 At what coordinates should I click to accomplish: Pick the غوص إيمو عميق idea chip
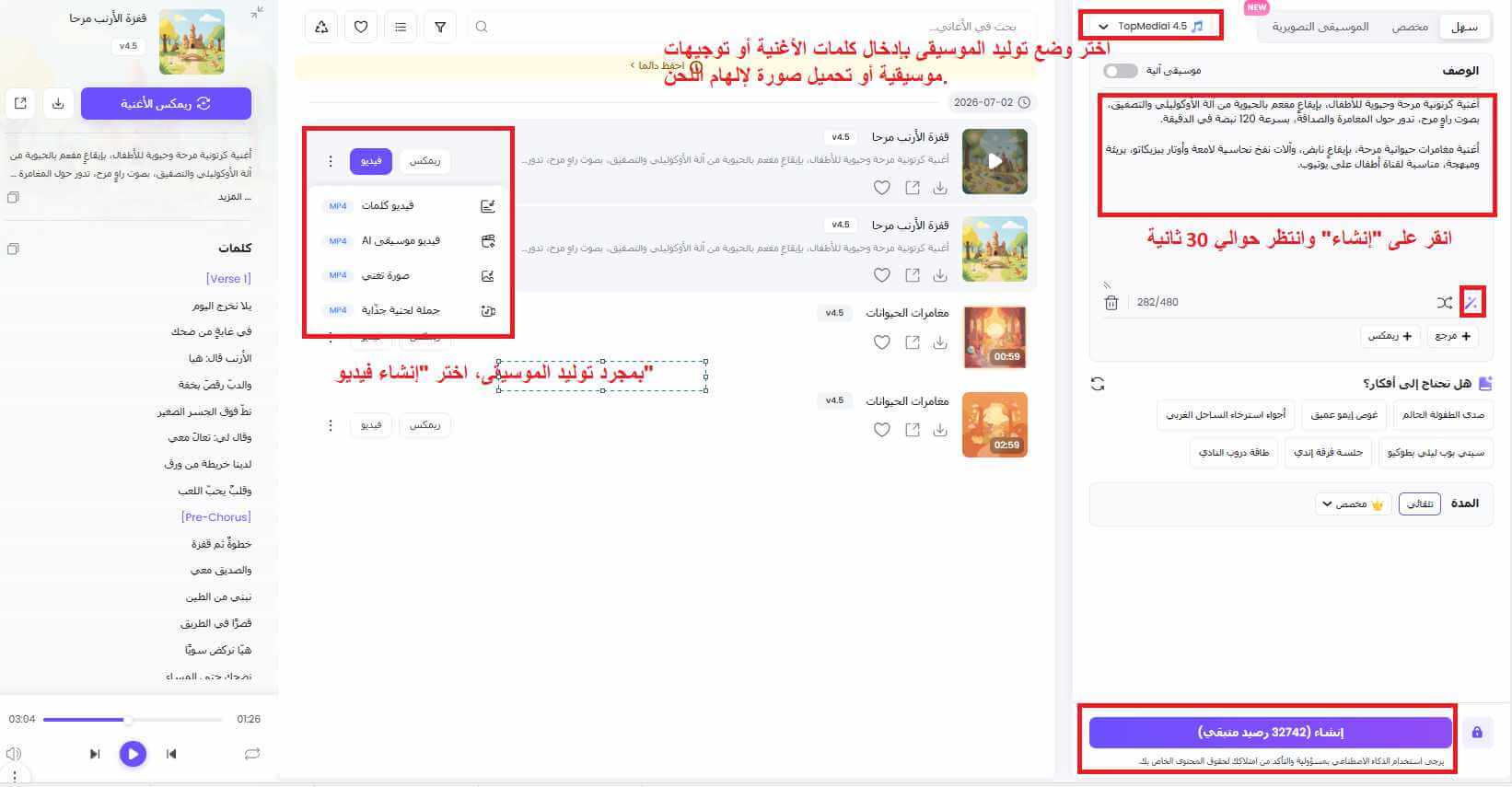[x=1344, y=415]
